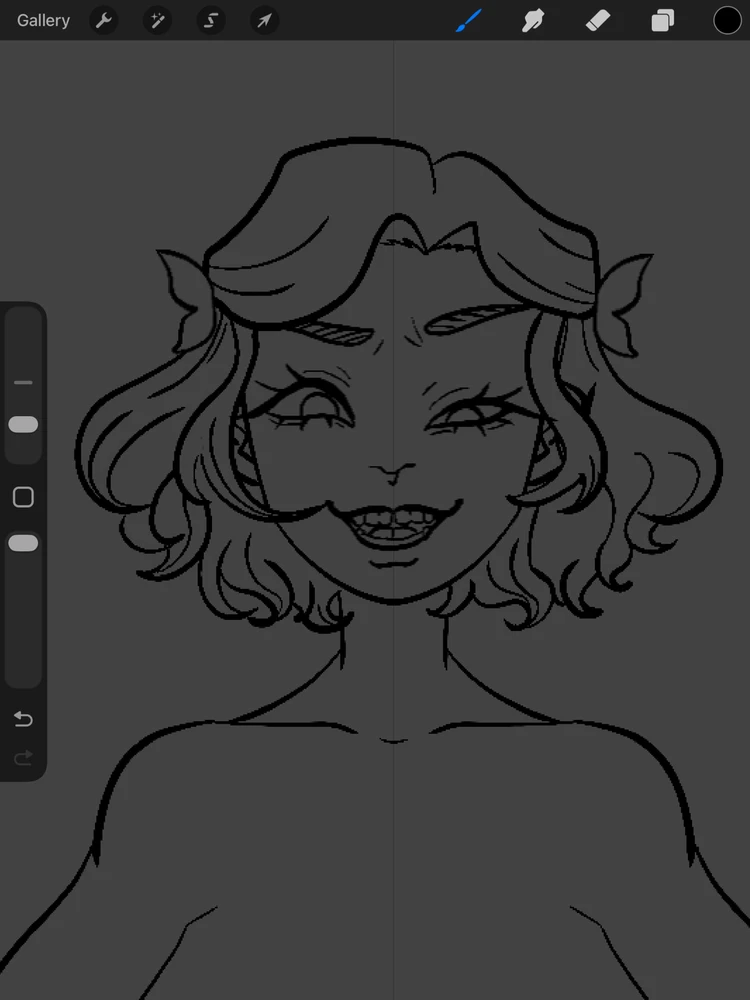
Task: Adjust the brush opacity slider handle
Action: click(x=23, y=543)
